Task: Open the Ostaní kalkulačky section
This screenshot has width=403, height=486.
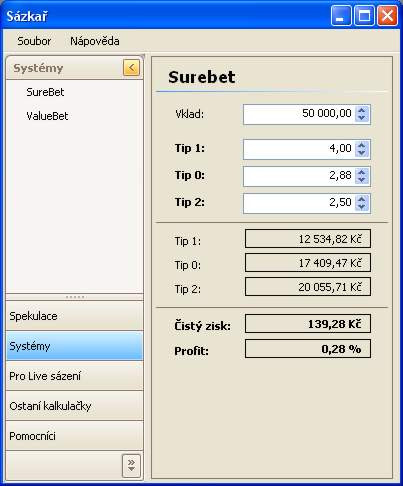Action: click(x=75, y=406)
